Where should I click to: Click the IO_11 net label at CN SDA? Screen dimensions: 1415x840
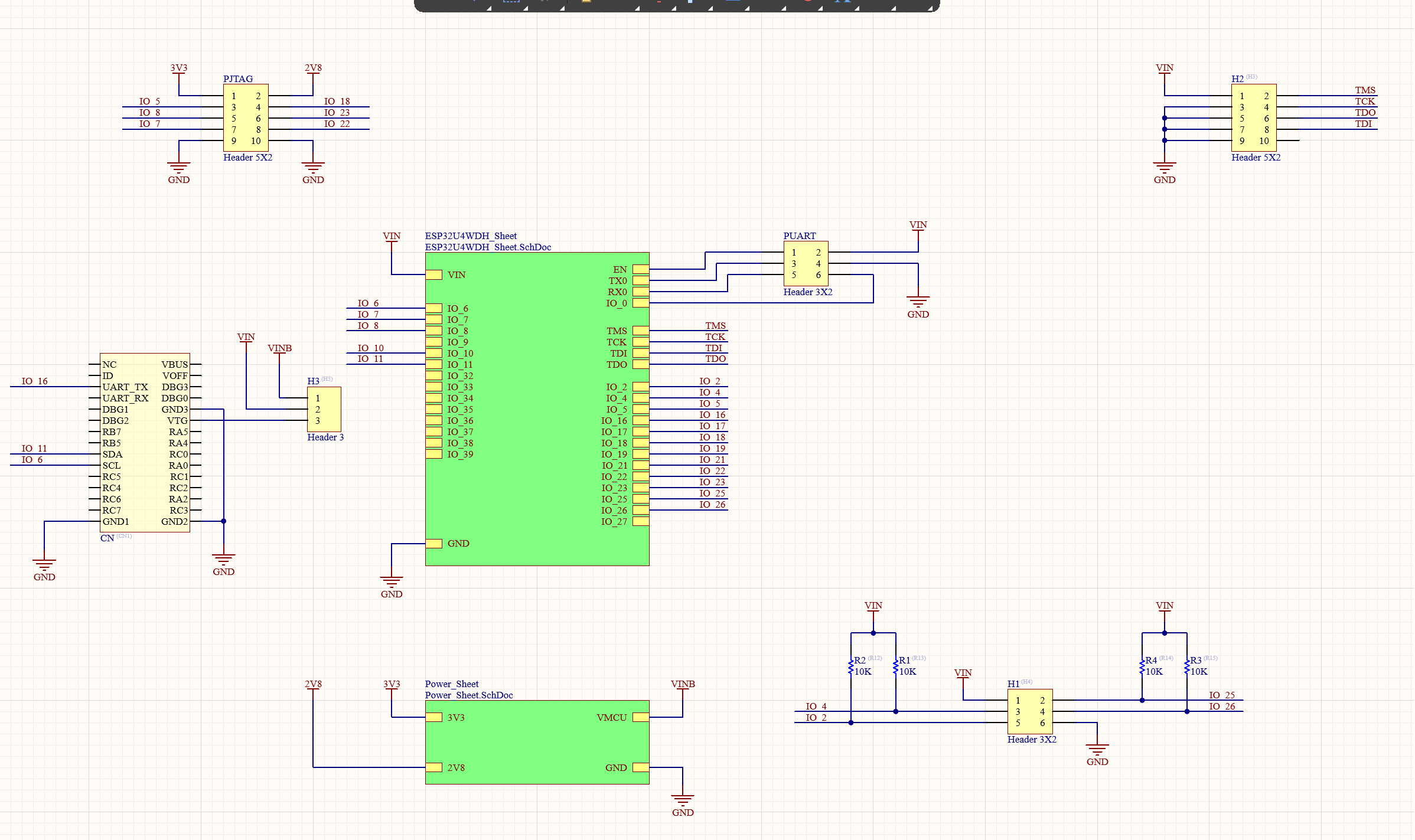point(34,449)
